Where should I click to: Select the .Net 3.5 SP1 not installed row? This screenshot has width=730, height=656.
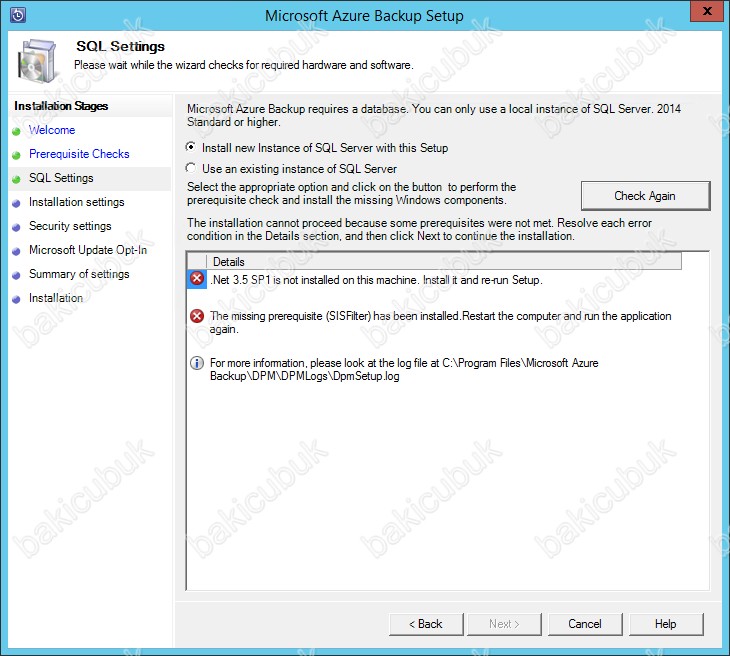[376, 280]
